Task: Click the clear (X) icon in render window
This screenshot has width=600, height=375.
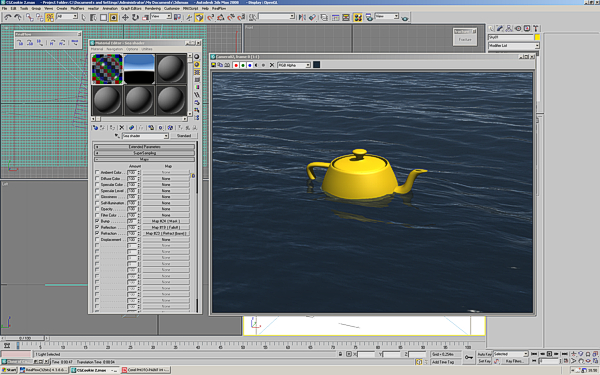Action: (272, 65)
